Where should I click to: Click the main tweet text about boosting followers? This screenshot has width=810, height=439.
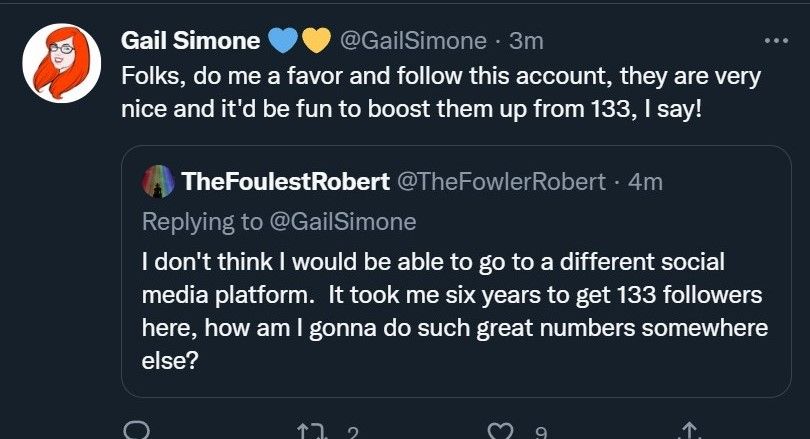click(440, 90)
